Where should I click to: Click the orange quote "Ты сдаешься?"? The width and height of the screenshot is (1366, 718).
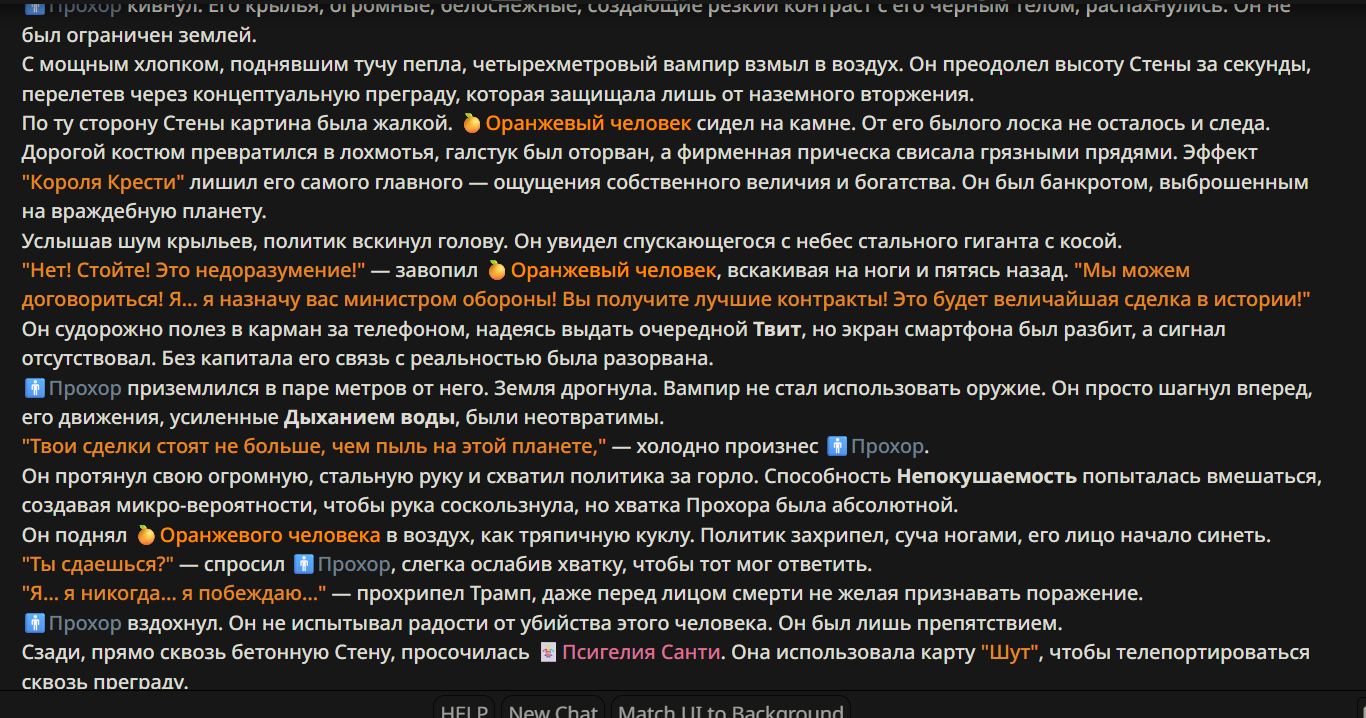coord(98,564)
